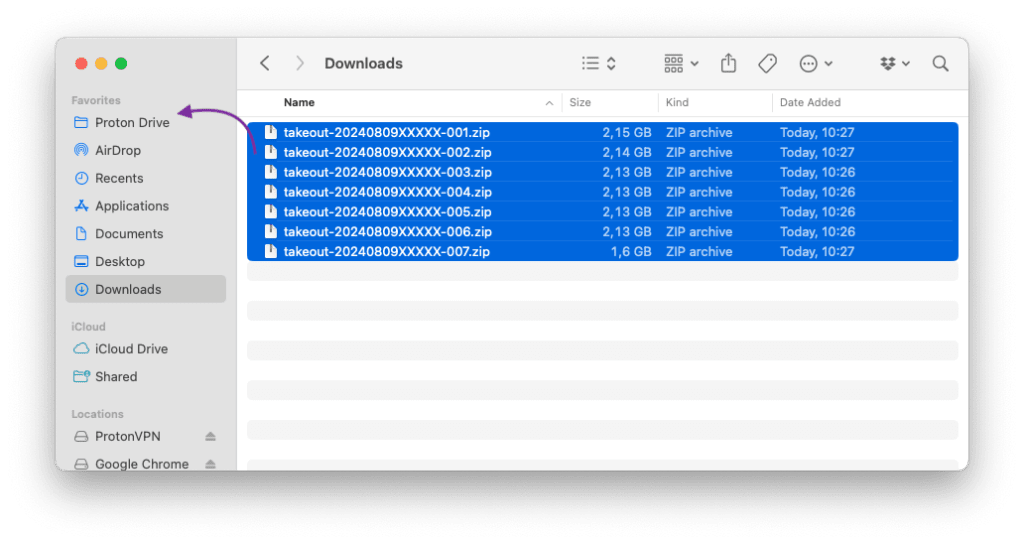Click the 2,14 GB size value
Image resolution: width=1024 pixels, height=544 pixels.
626,152
